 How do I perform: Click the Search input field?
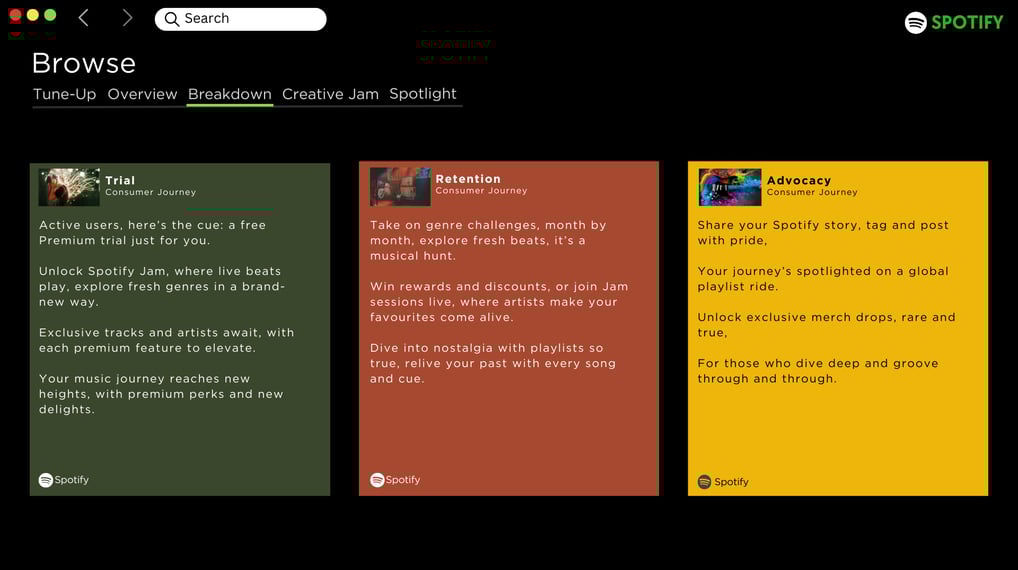point(240,19)
